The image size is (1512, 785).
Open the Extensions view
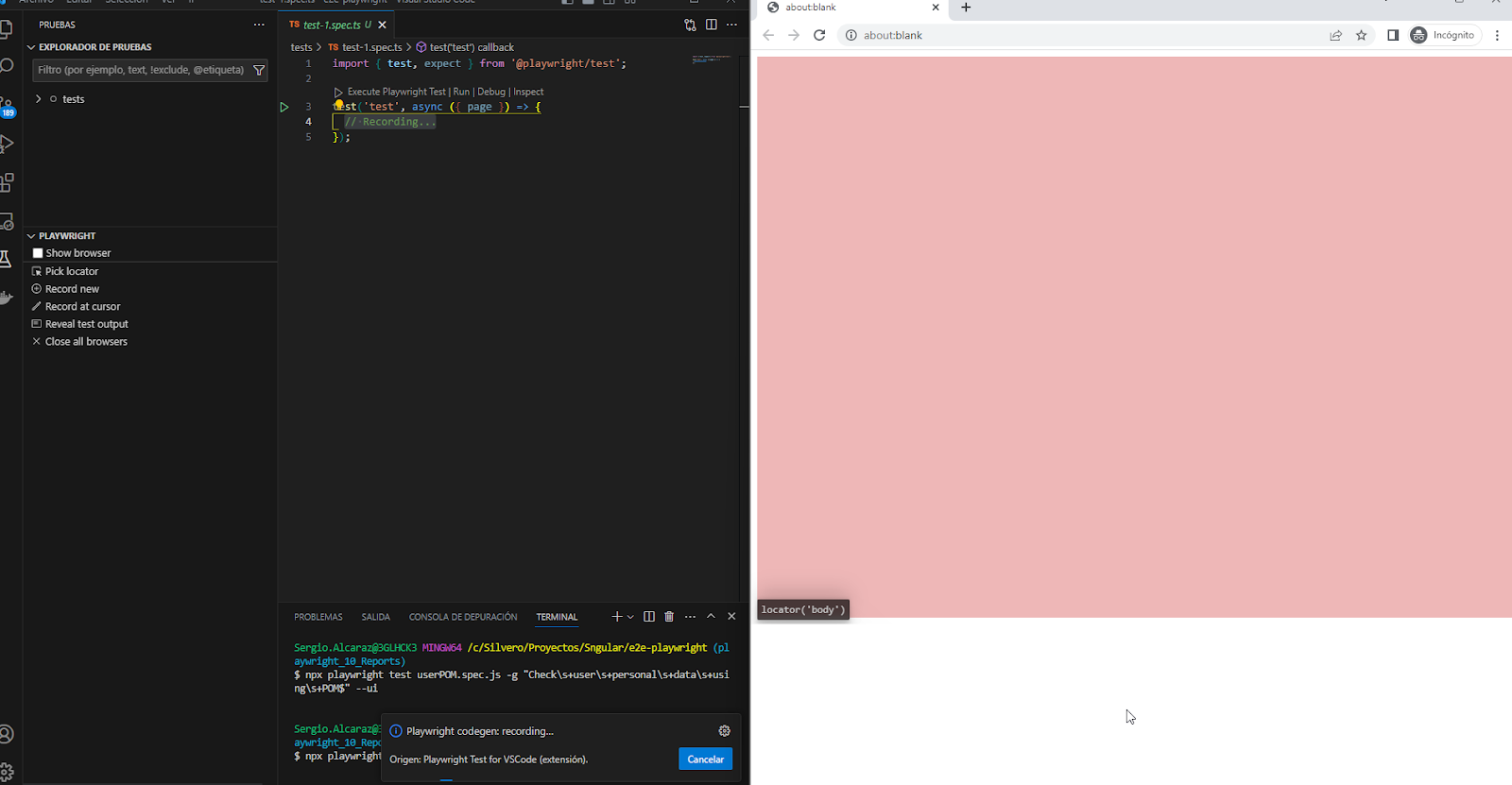point(6,182)
